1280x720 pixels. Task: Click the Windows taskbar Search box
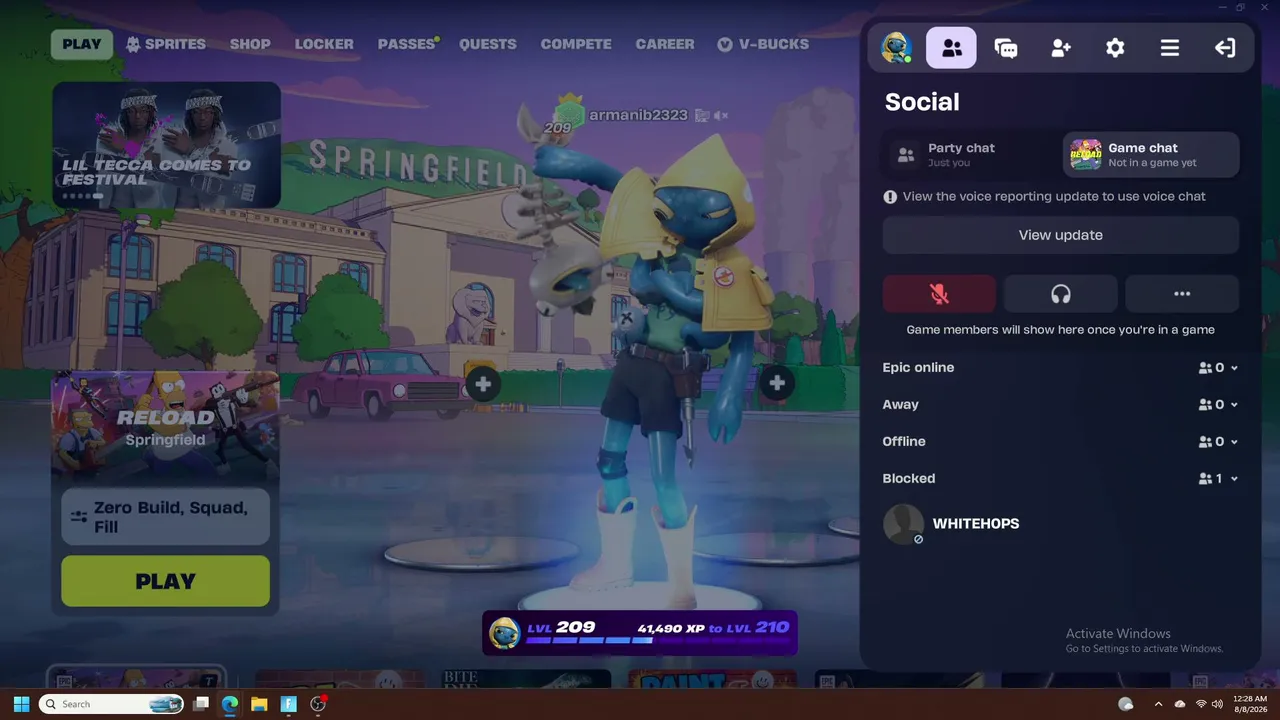(111, 704)
